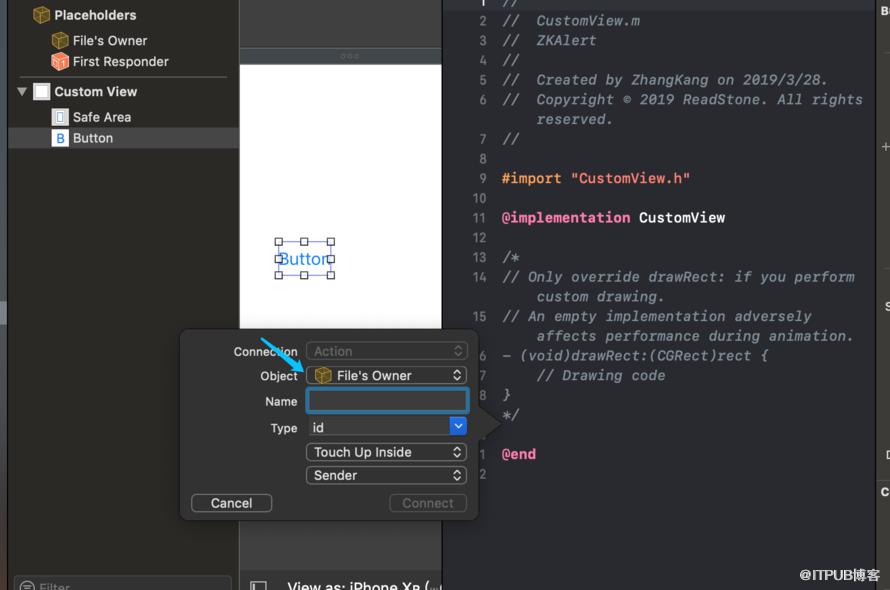The image size is (890, 590).
Task: Click the Safe Area icon
Action: pyautogui.click(x=60, y=117)
